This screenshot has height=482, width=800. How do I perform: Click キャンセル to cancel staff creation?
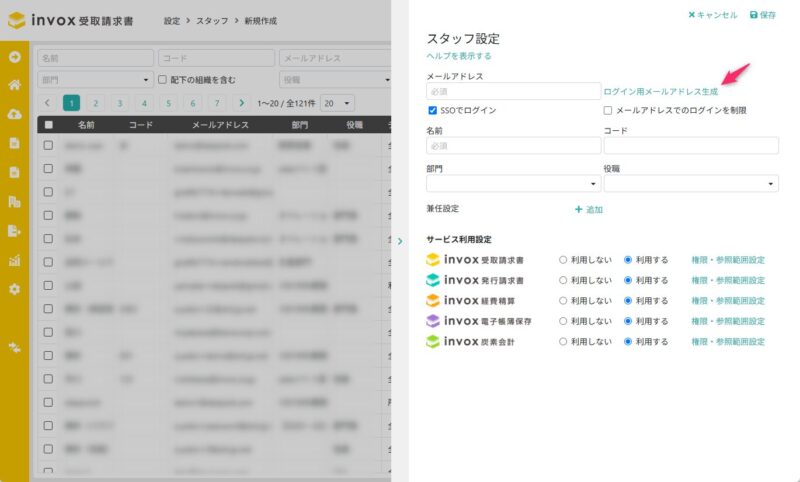[x=713, y=15]
